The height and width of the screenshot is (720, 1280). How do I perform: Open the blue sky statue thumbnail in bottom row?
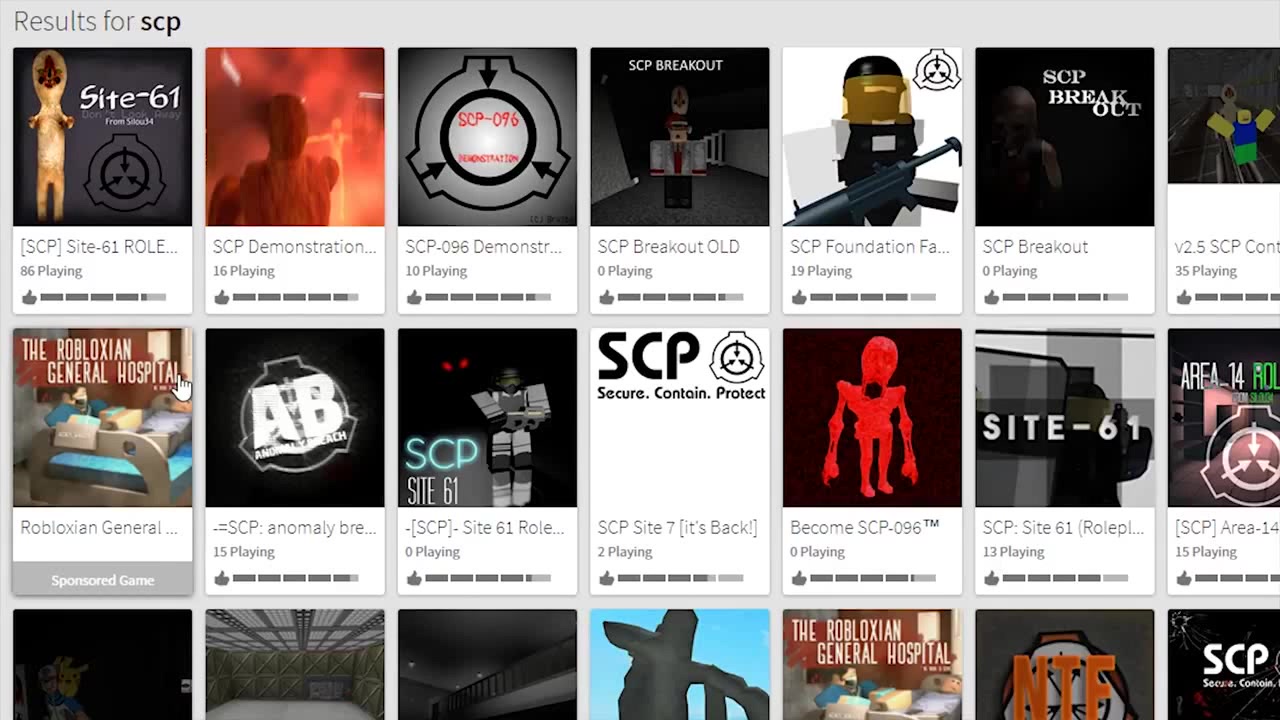[x=680, y=665]
